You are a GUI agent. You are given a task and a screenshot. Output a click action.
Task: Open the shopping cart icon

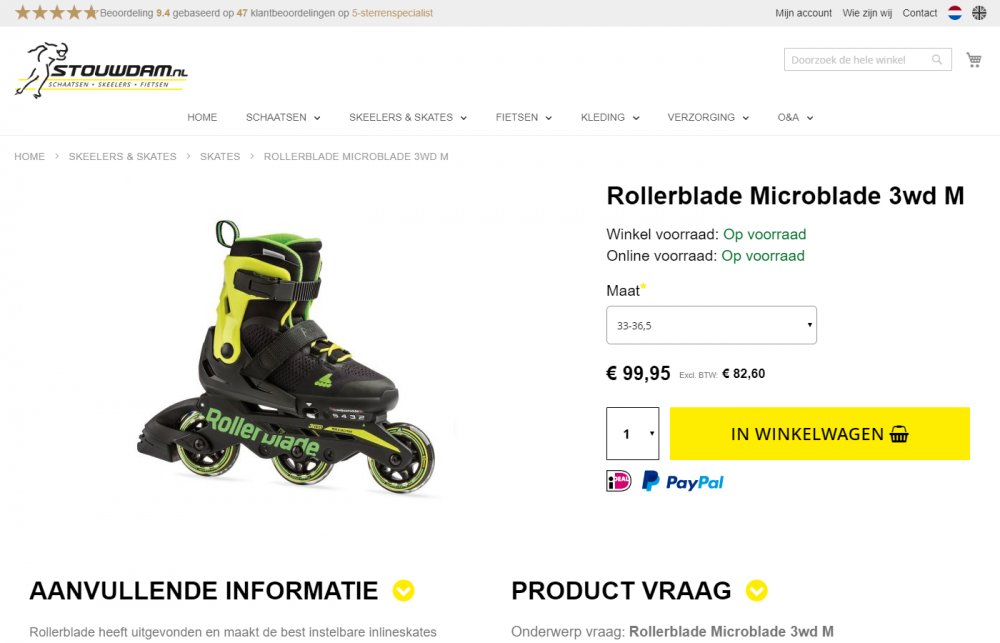[973, 60]
